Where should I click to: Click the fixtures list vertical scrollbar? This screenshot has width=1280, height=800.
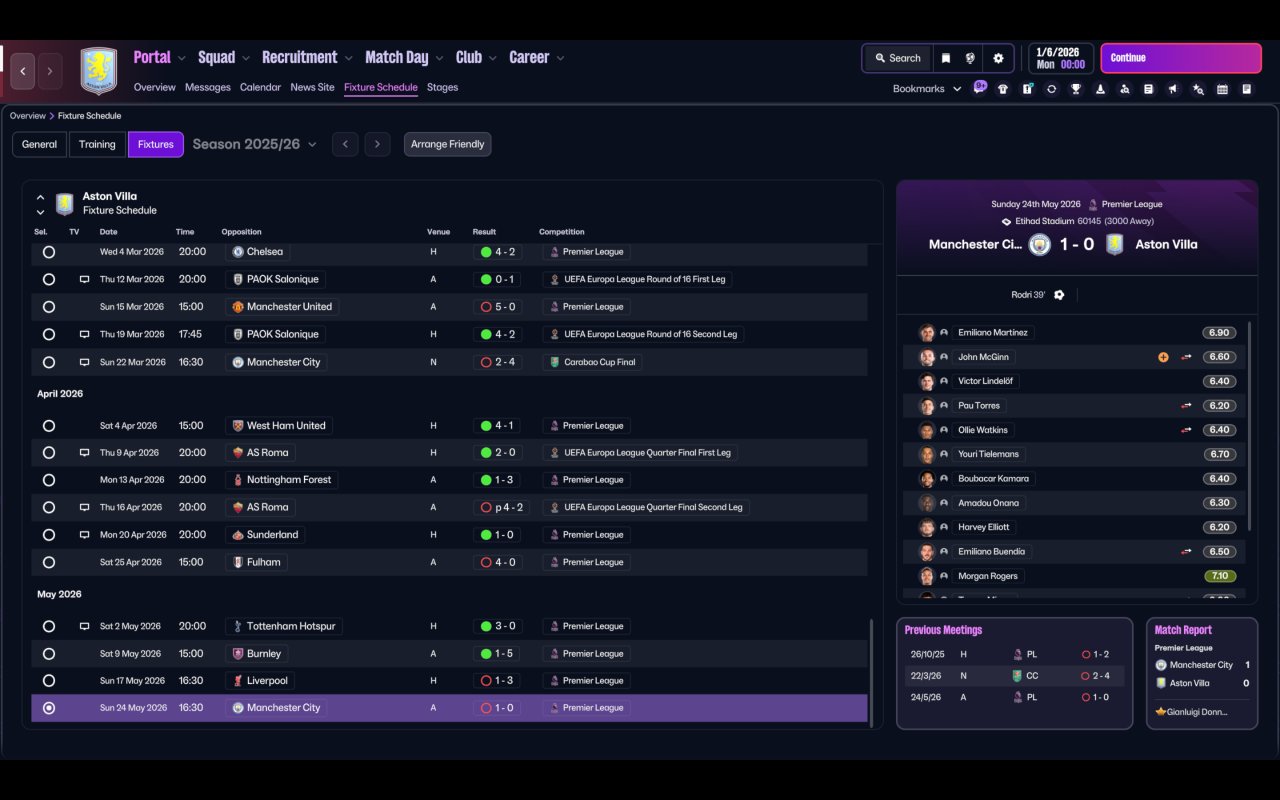pyautogui.click(x=872, y=672)
